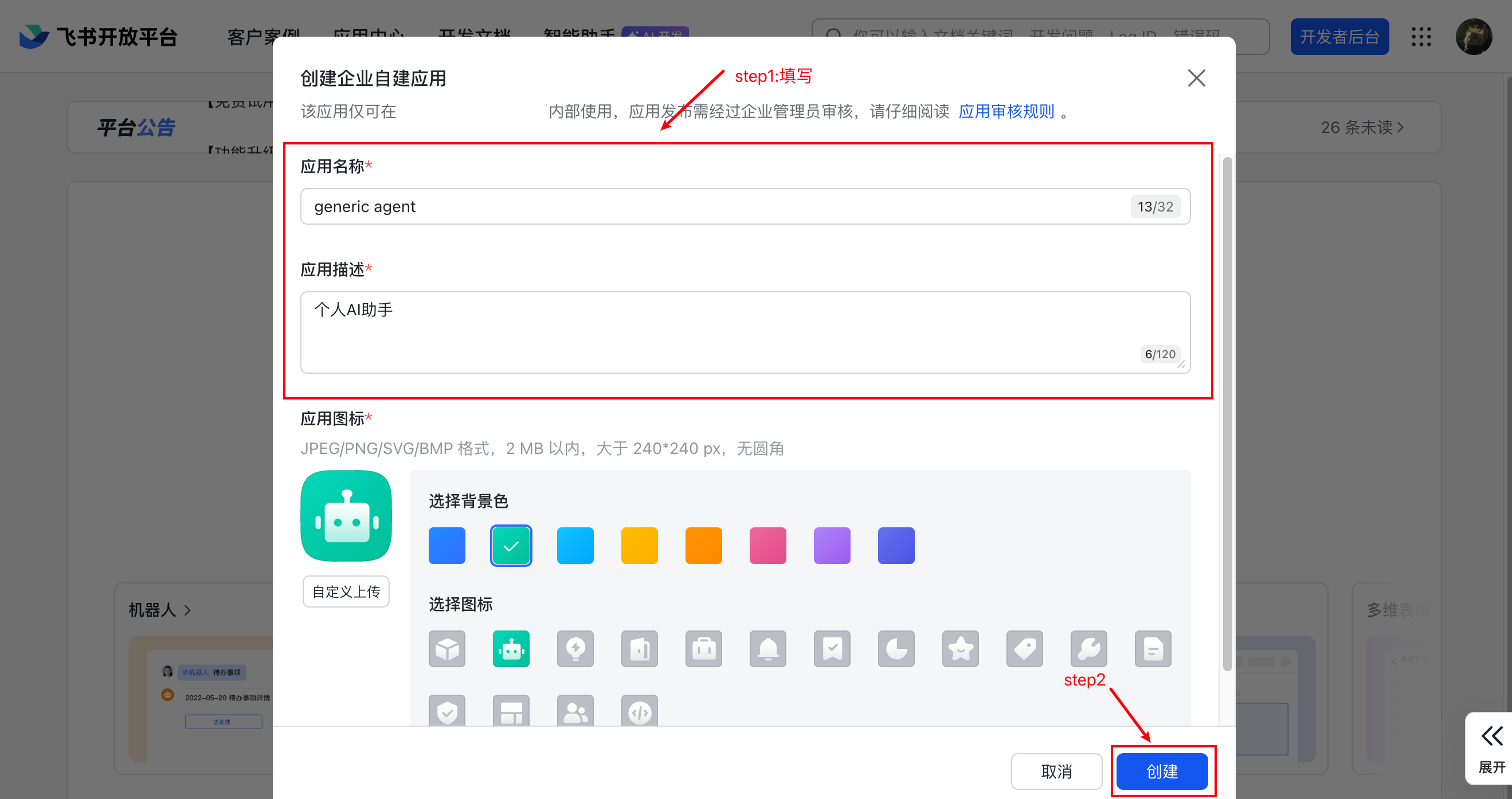This screenshot has height=799, width=1512.
Task: Choose the 3D cube app icon
Action: [446, 649]
